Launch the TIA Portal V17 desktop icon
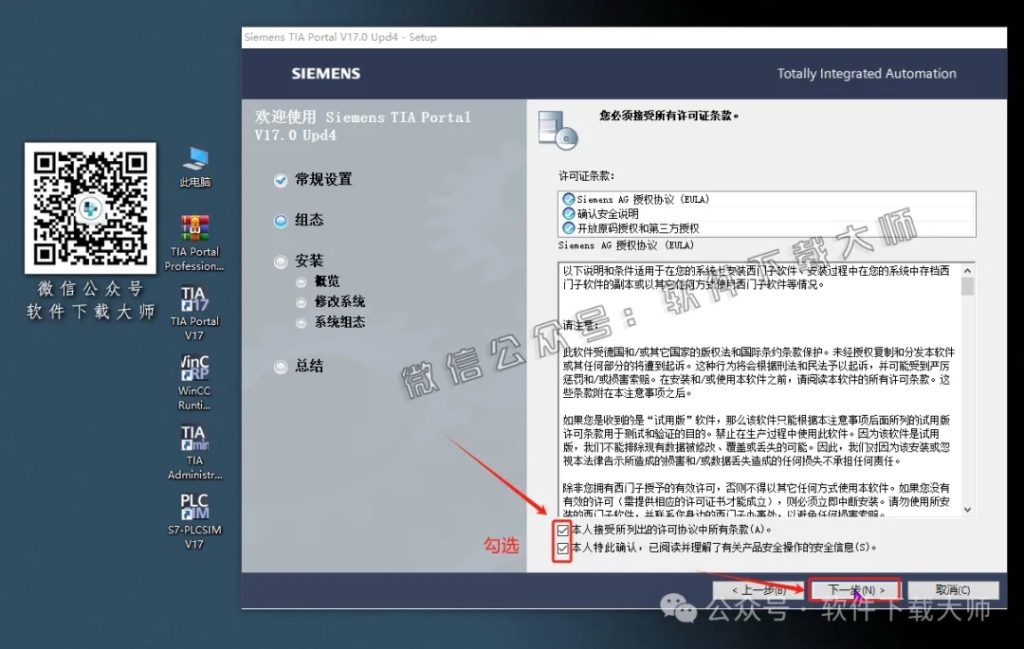This screenshot has width=1024, height=649. click(x=193, y=298)
